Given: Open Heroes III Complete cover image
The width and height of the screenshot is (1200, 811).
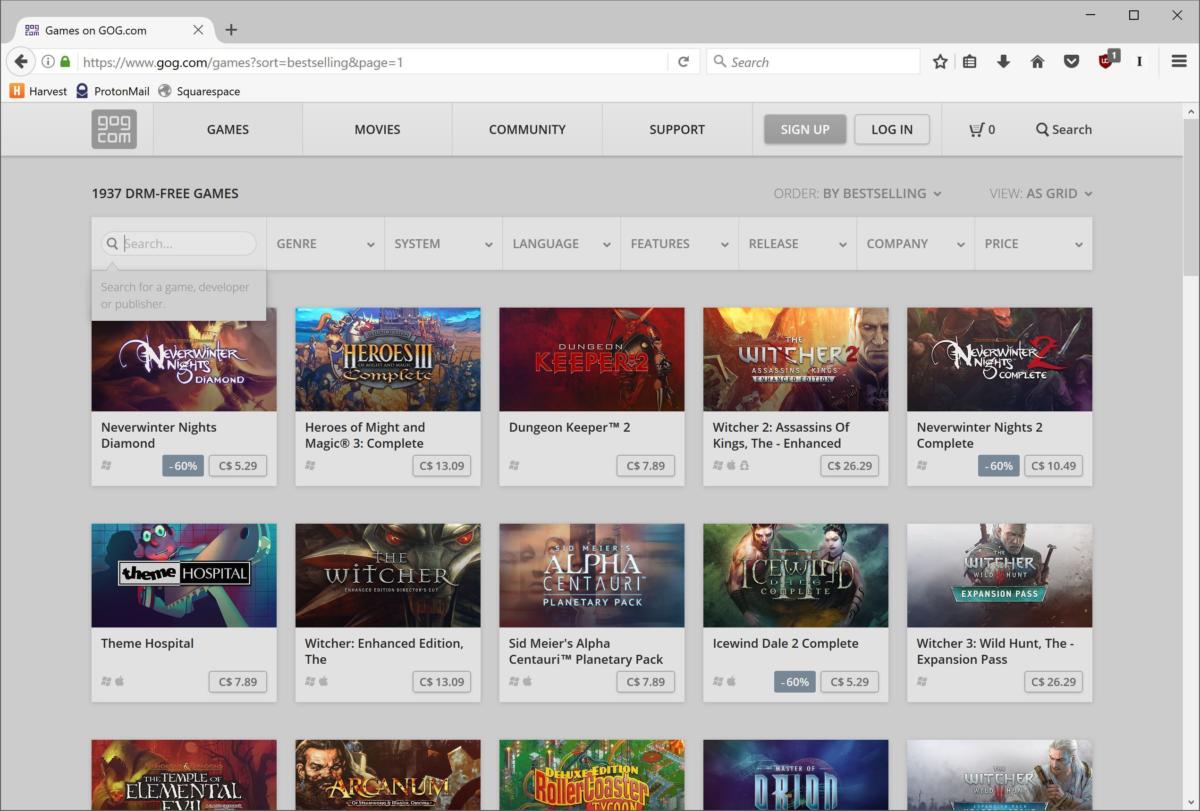Looking at the screenshot, I should click(x=388, y=360).
